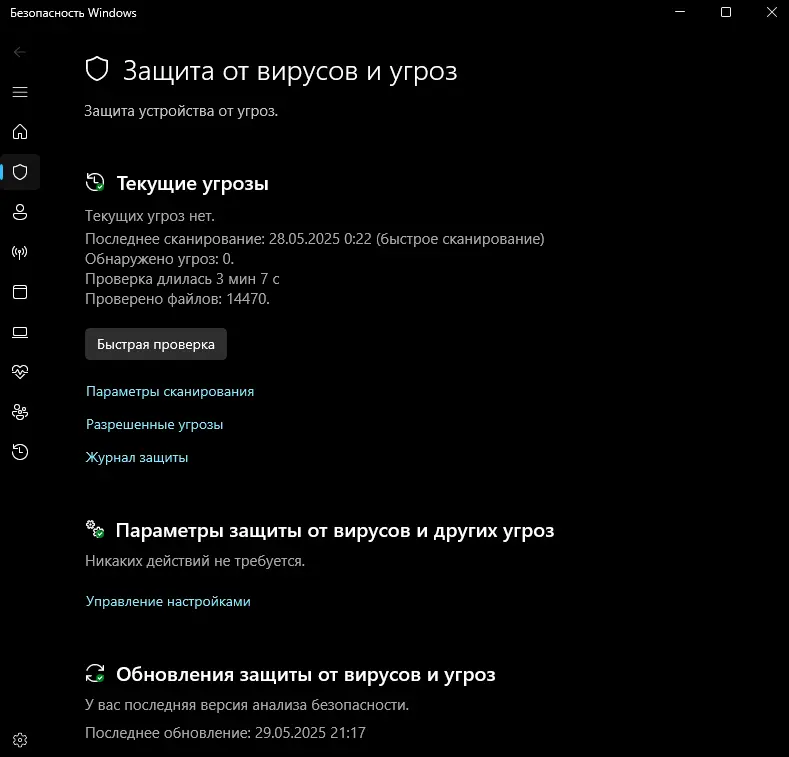The height and width of the screenshot is (757, 789).
Task: Open the Управление настройками link
Action: tap(168, 601)
